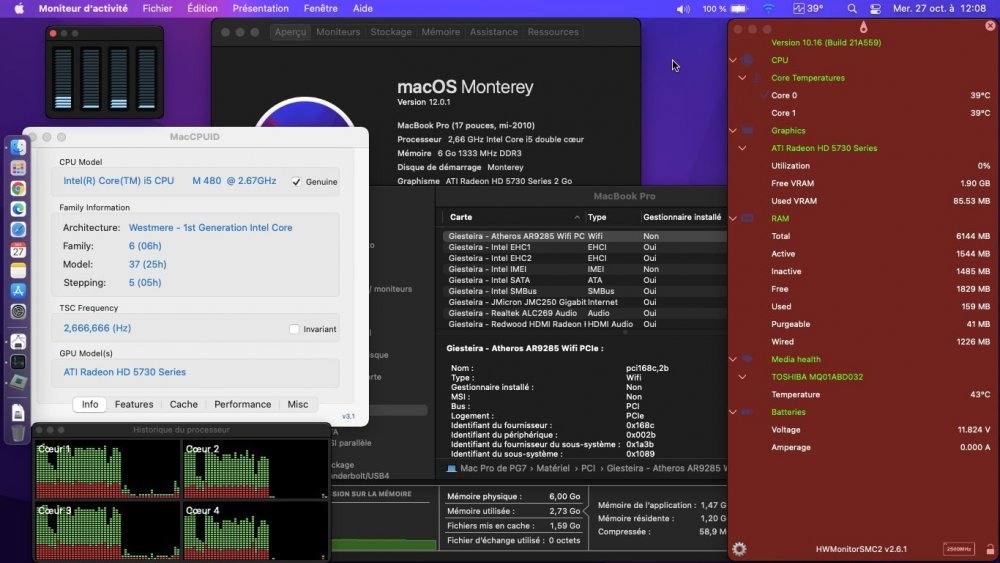1000x563 pixels.
Task: Select Info tab in MacCPUID
Action: pos(90,404)
